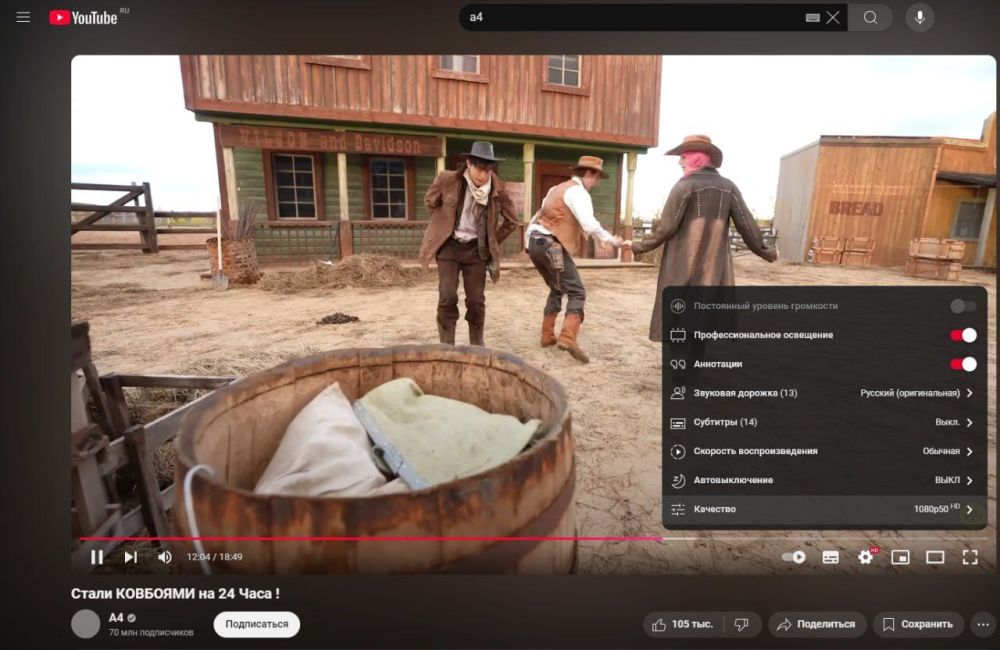
Task: Mute the video volume
Action: point(164,557)
